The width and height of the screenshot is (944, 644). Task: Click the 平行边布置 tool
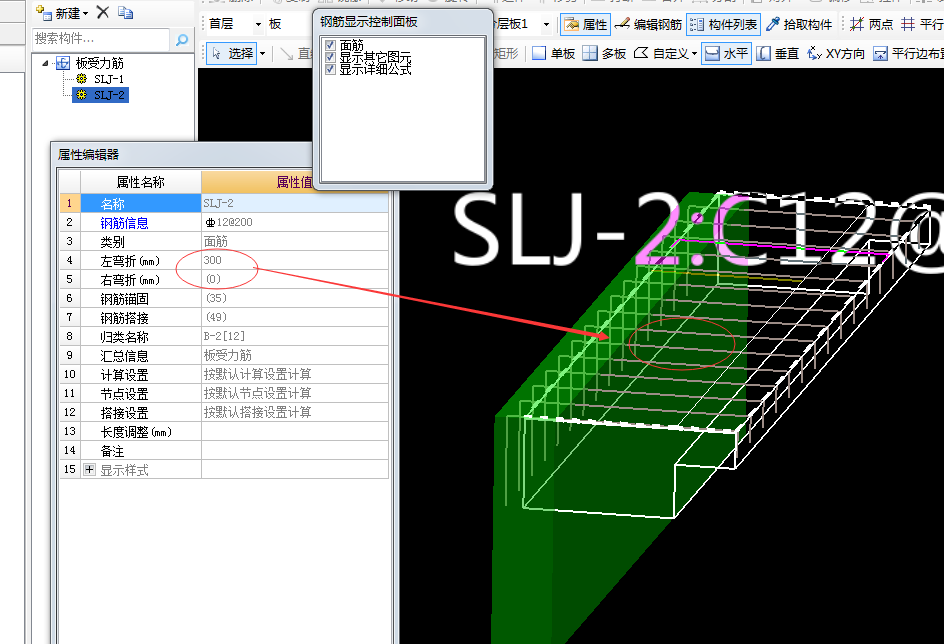coord(908,54)
